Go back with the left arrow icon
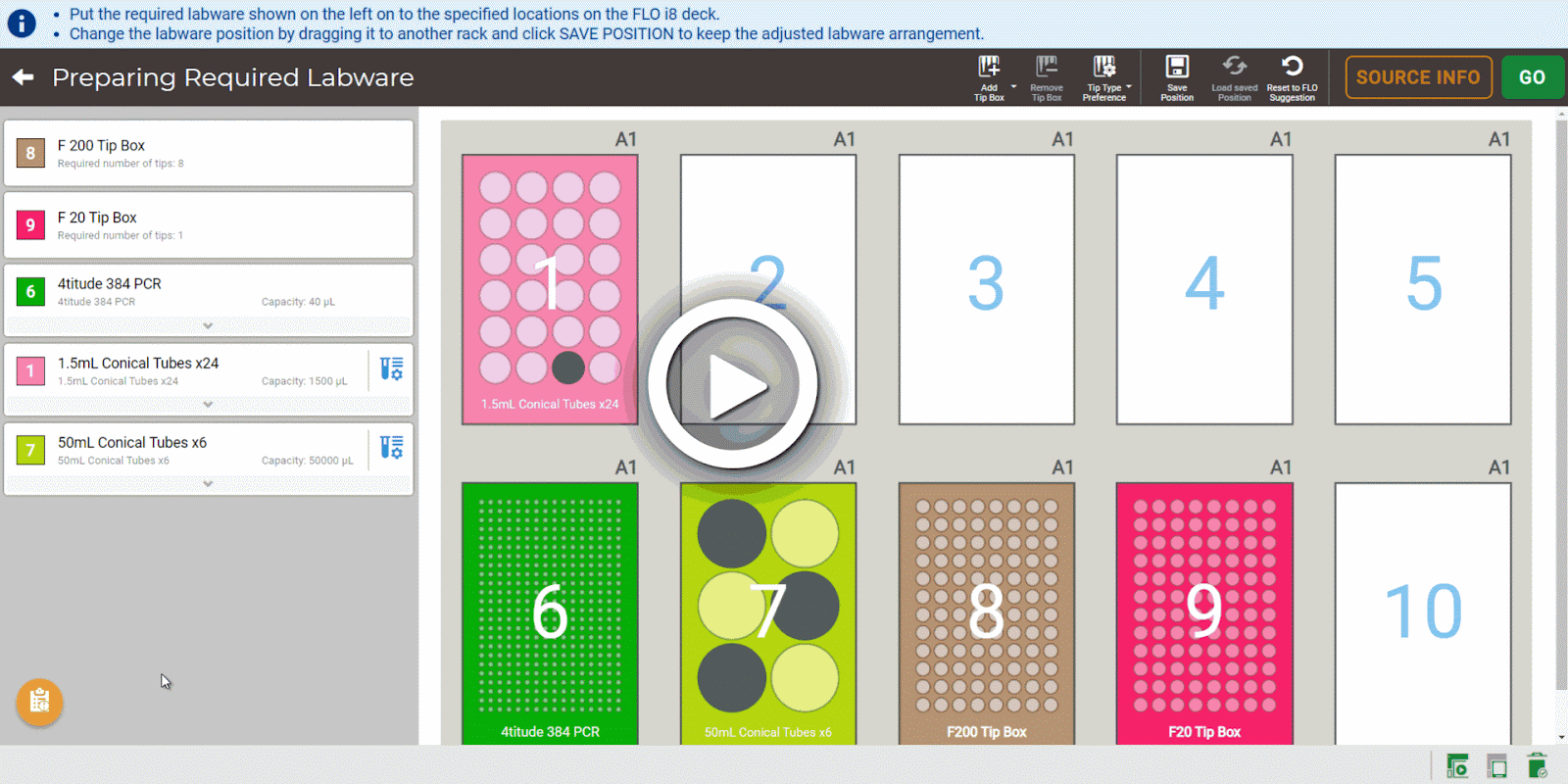 (23, 76)
